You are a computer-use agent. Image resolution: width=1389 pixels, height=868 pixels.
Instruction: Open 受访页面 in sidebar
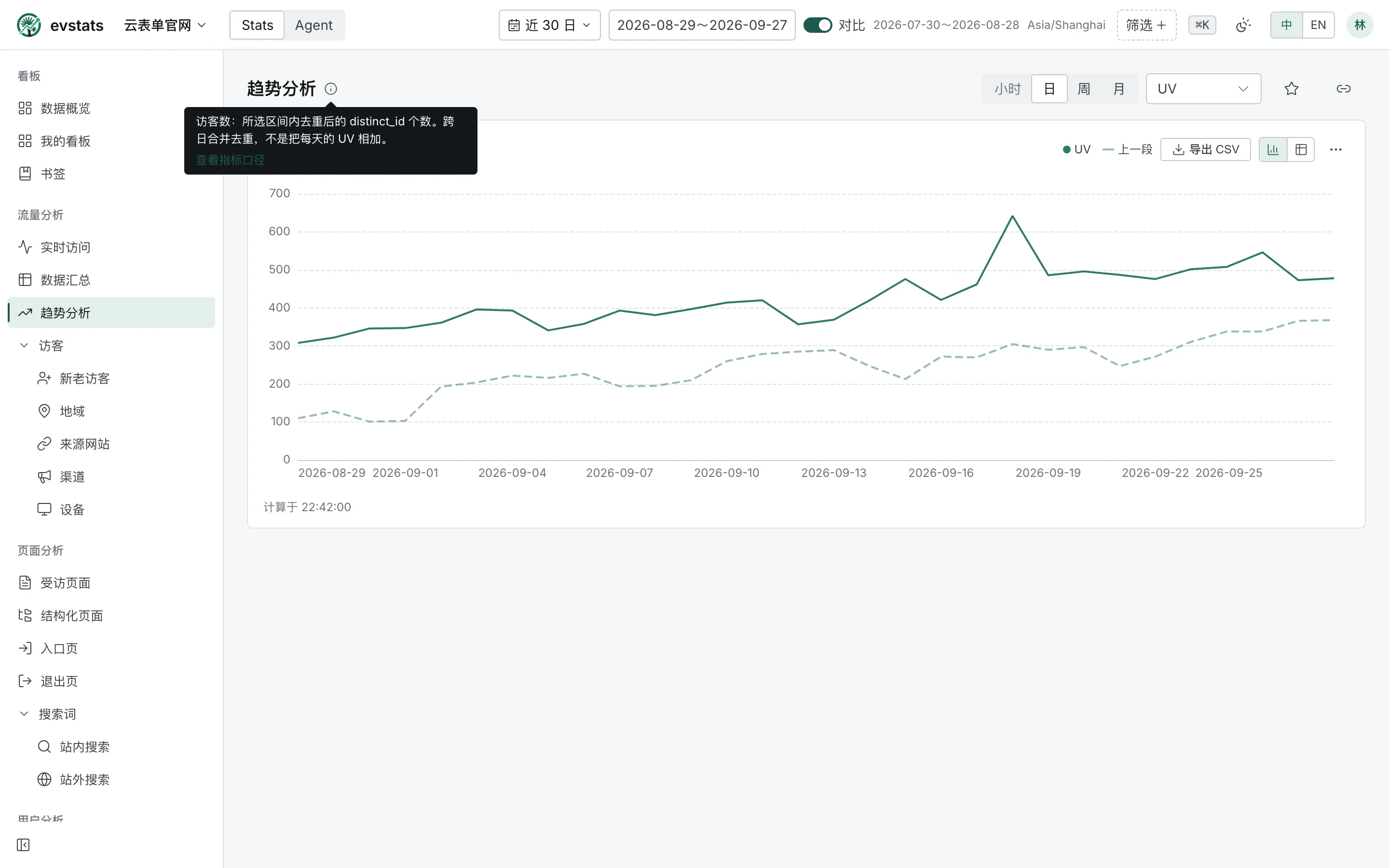pos(111,583)
